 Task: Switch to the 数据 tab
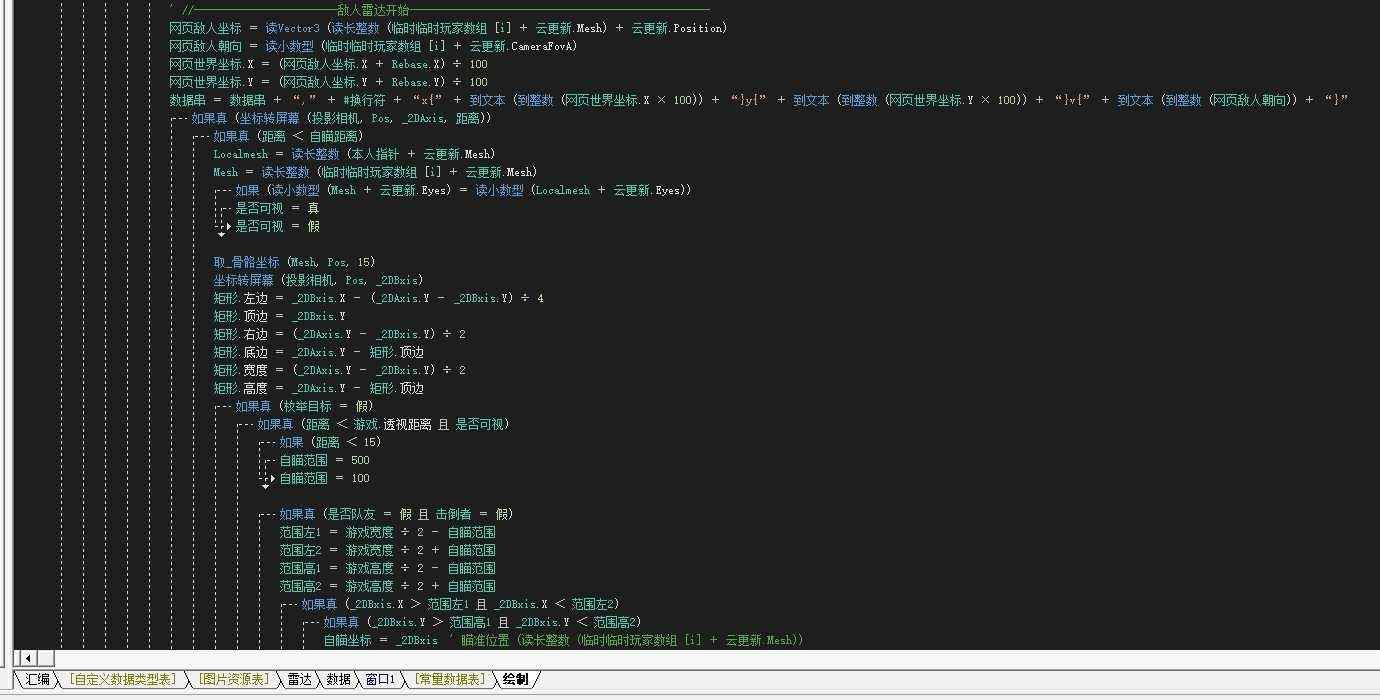point(339,680)
